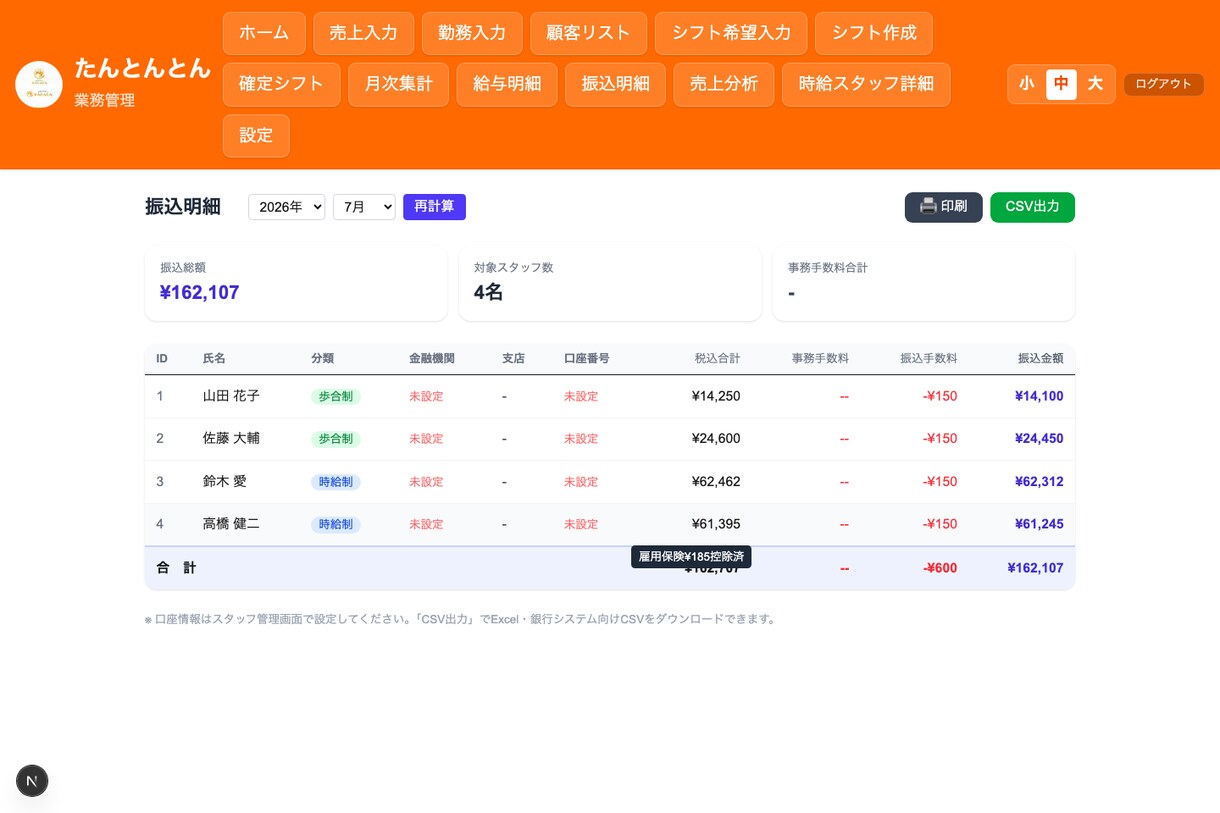Go to ホーム page
Screen dimensions: 1220x813
264,33
